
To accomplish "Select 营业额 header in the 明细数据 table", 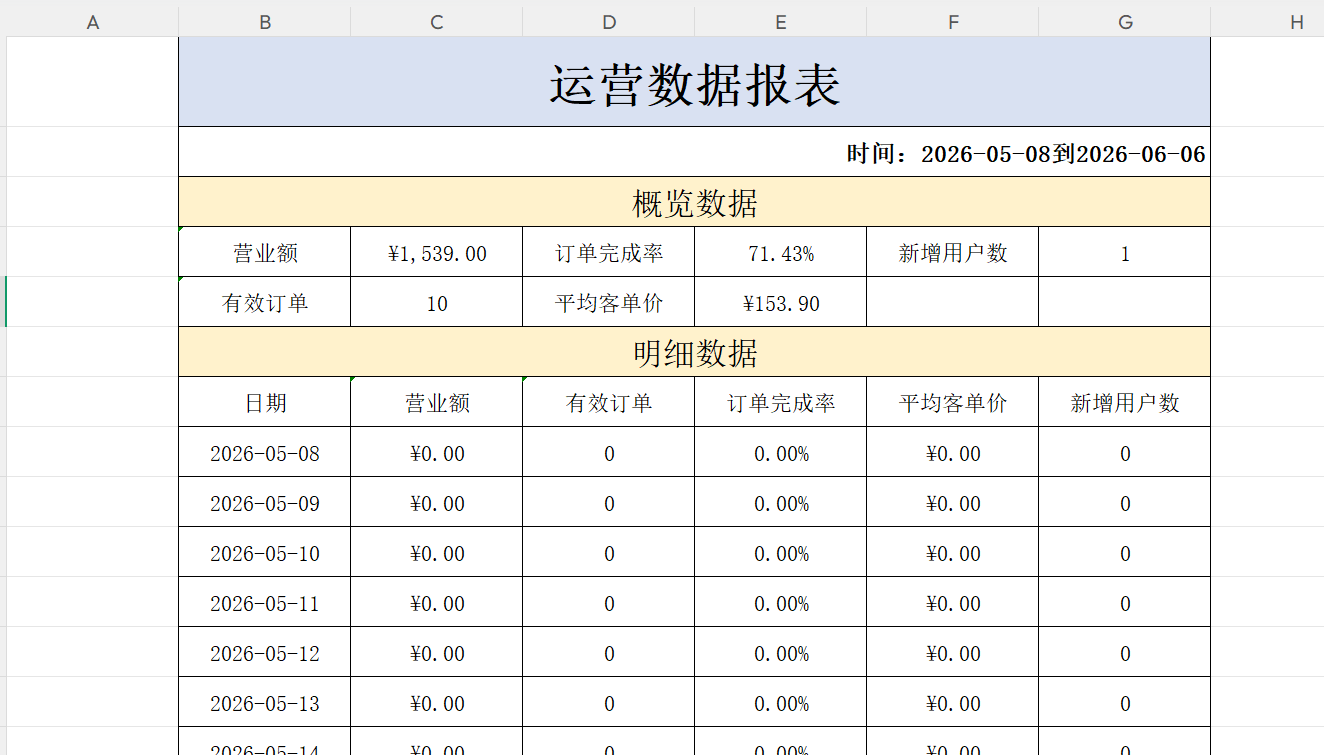I will [437, 402].
